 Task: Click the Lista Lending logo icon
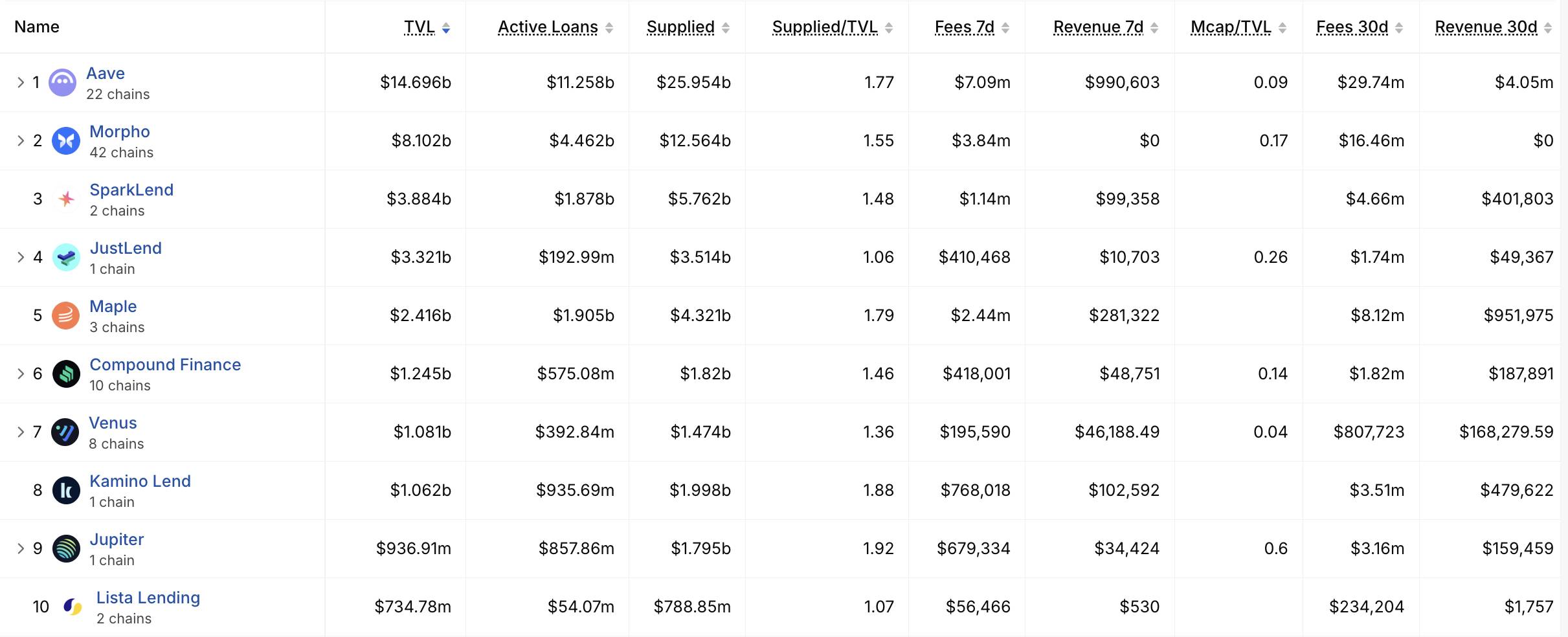click(73, 607)
